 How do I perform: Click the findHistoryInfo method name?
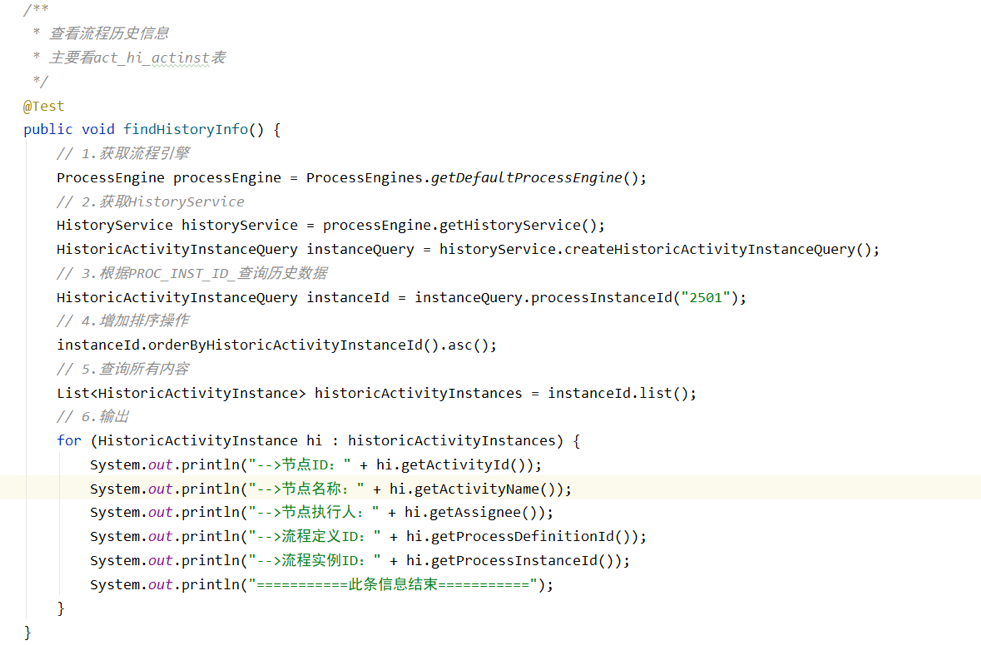tap(186, 130)
